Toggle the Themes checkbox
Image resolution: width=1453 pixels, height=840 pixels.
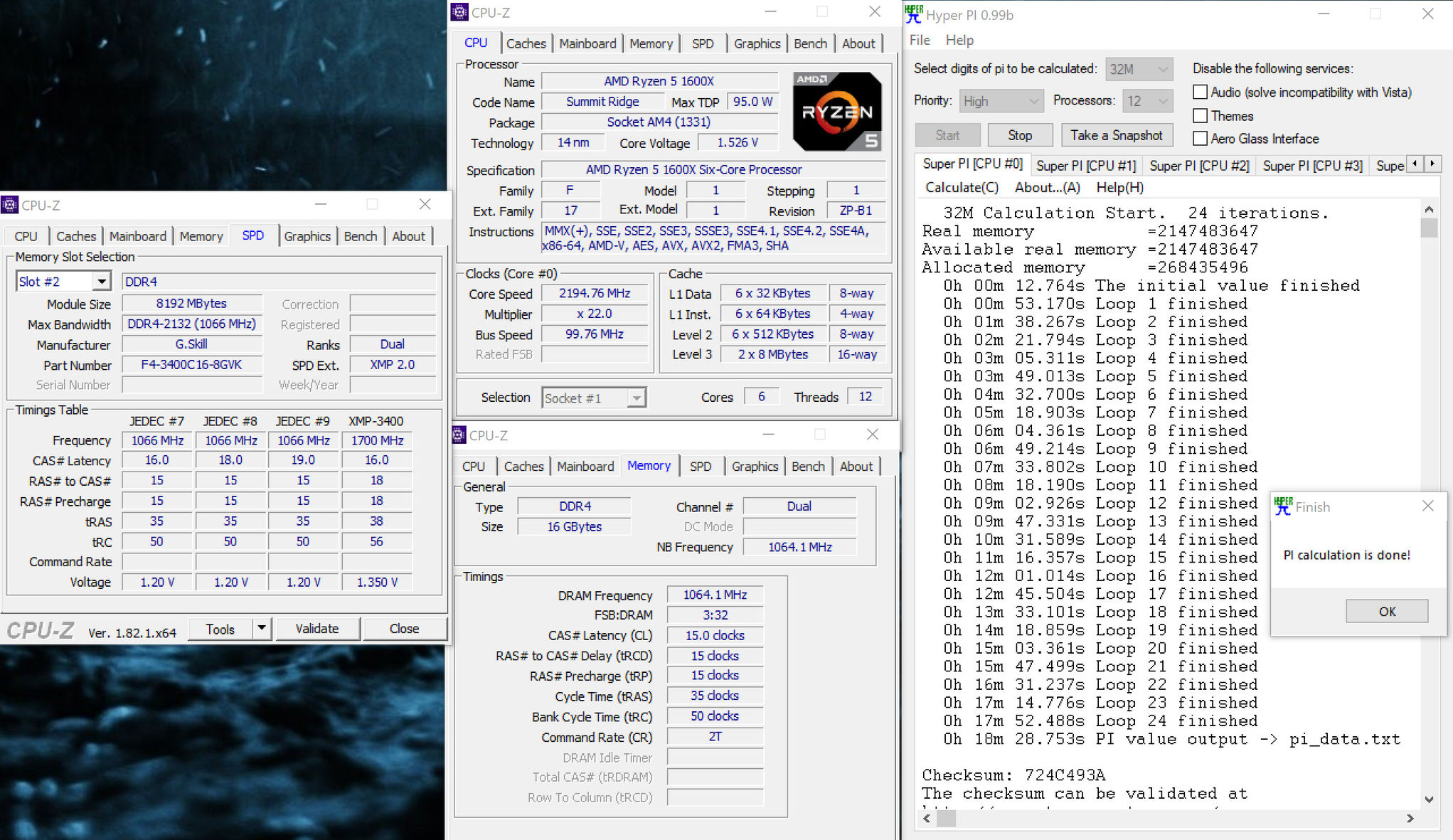(1200, 115)
